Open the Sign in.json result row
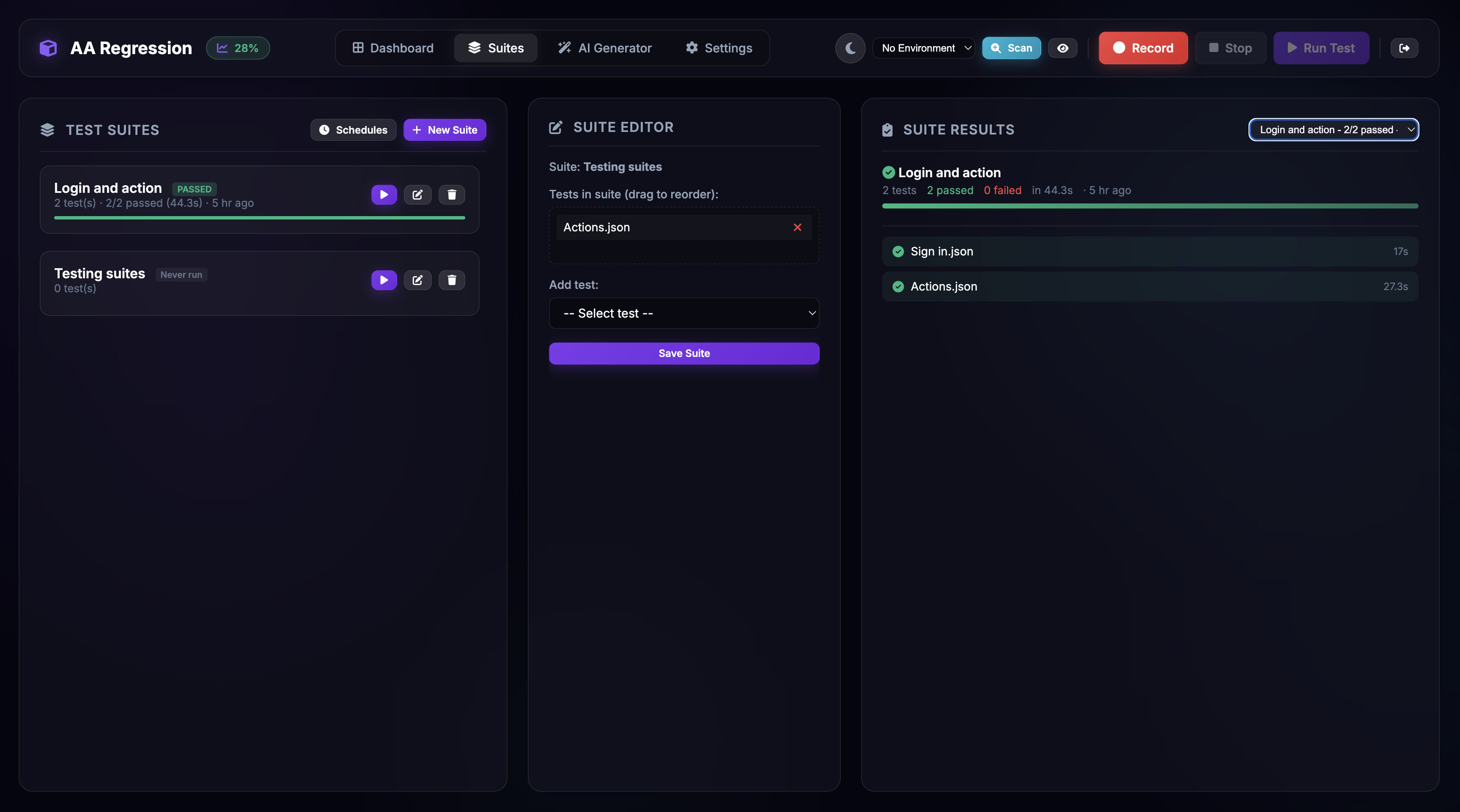 click(x=1150, y=252)
